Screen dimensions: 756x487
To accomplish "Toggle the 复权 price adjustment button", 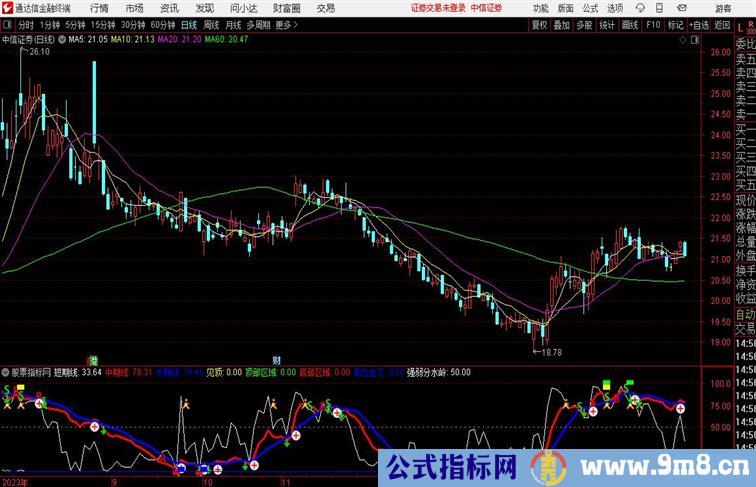I will pyautogui.click(x=540, y=24).
